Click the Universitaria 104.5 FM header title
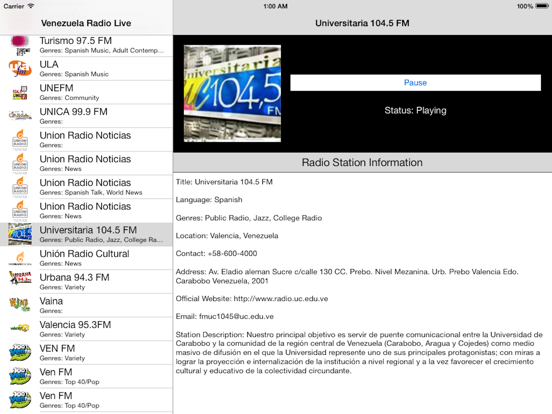This screenshot has width=552, height=414. pos(362,23)
